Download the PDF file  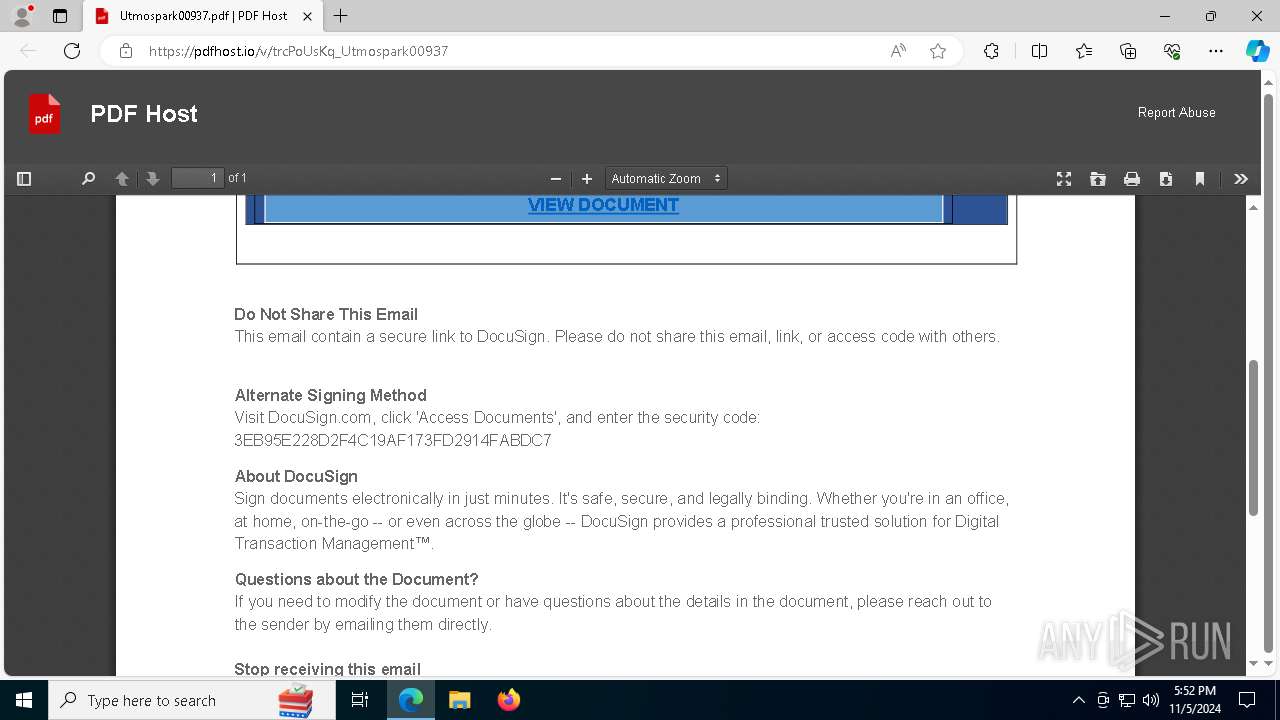[x=1166, y=179]
